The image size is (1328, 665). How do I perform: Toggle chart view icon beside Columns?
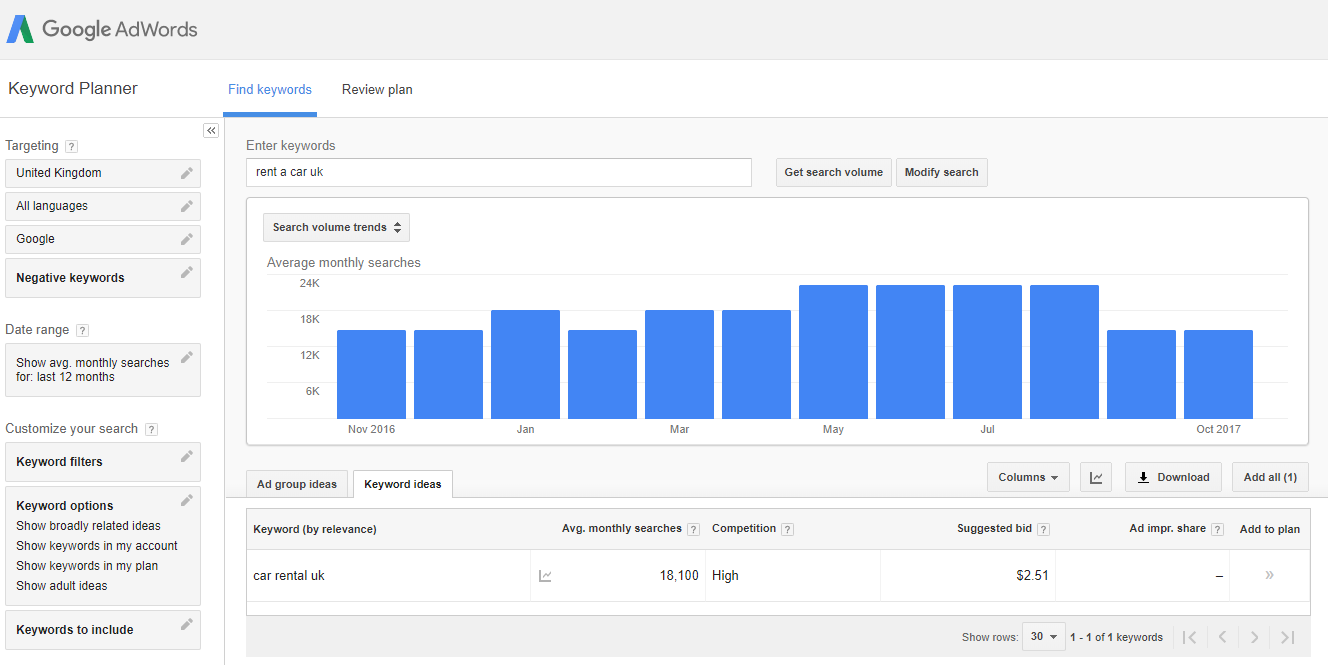pyautogui.click(x=1096, y=477)
